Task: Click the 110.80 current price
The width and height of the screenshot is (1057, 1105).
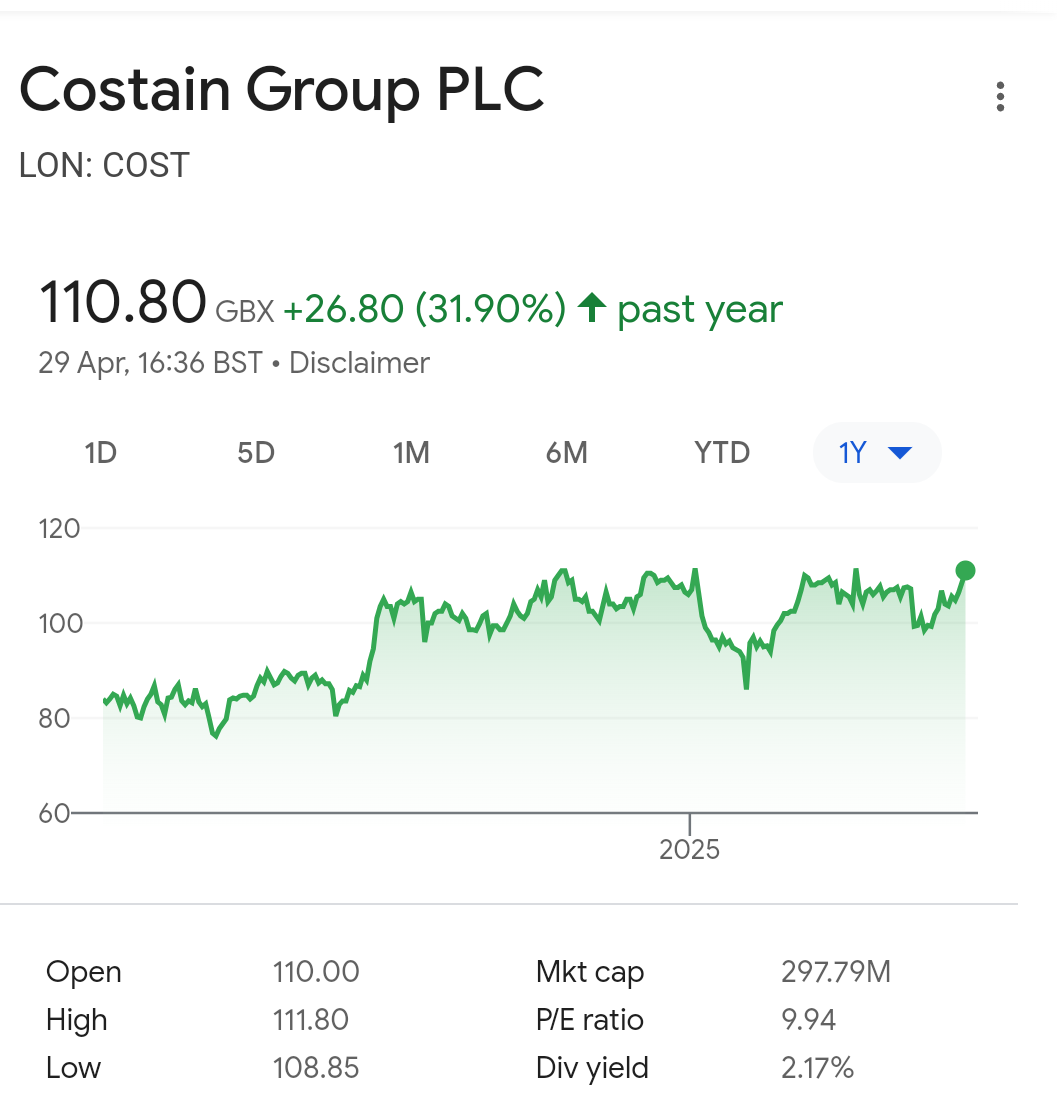Action: coord(123,302)
